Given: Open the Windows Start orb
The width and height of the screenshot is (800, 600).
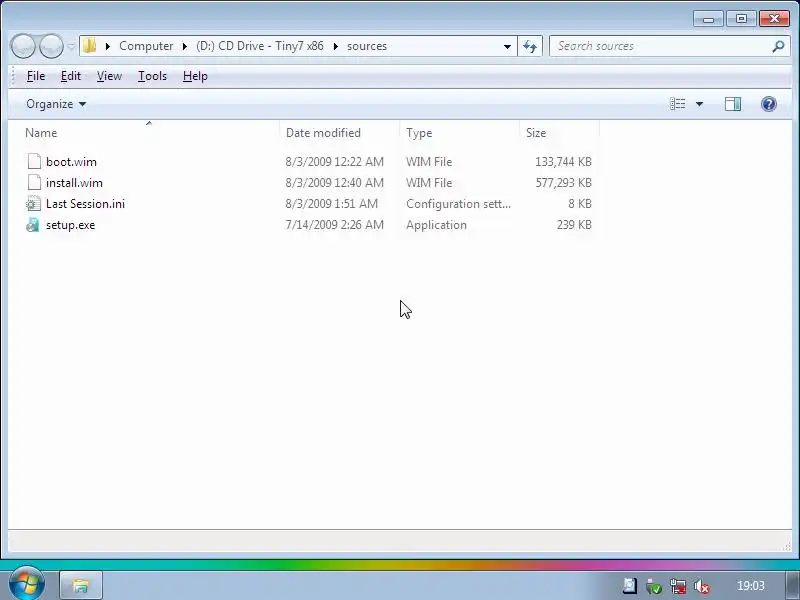Looking at the screenshot, I should (x=27, y=584).
